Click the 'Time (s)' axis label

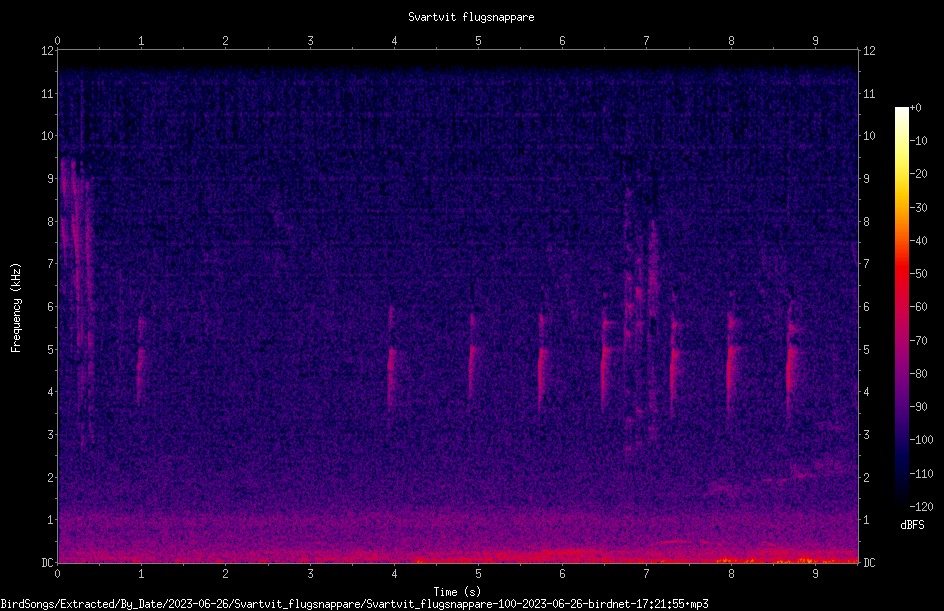click(x=458, y=592)
